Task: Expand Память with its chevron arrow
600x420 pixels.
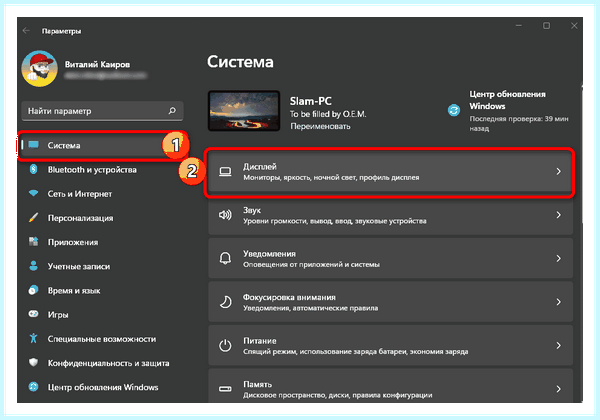Action: [559, 389]
